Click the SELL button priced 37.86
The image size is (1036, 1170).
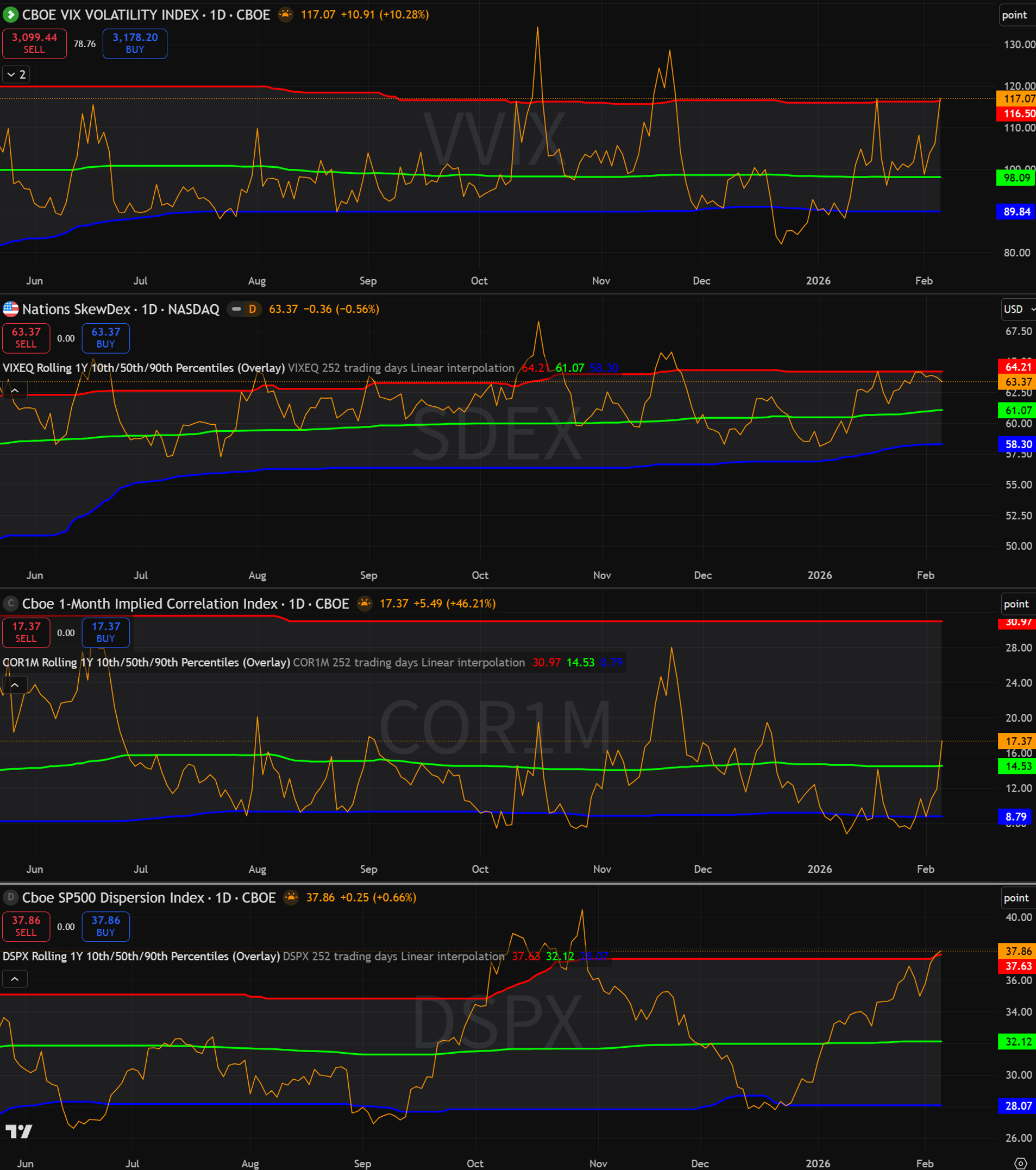[26, 926]
